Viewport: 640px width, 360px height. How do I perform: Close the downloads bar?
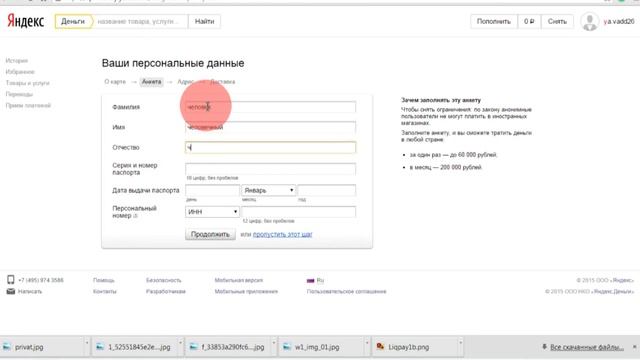(x=635, y=347)
